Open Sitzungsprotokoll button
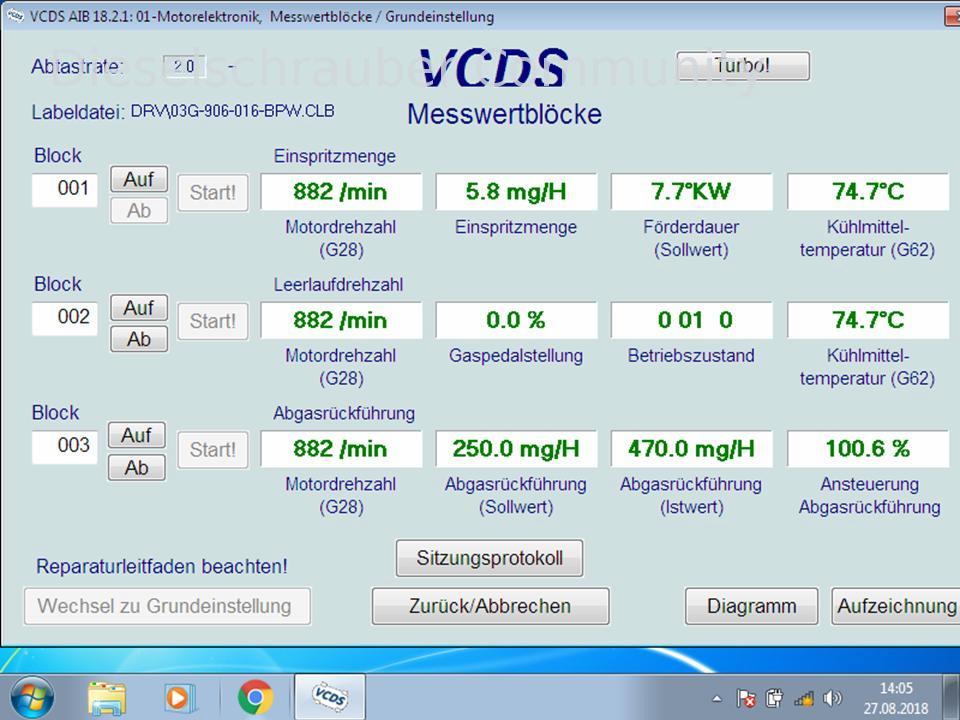 (490, 558)
